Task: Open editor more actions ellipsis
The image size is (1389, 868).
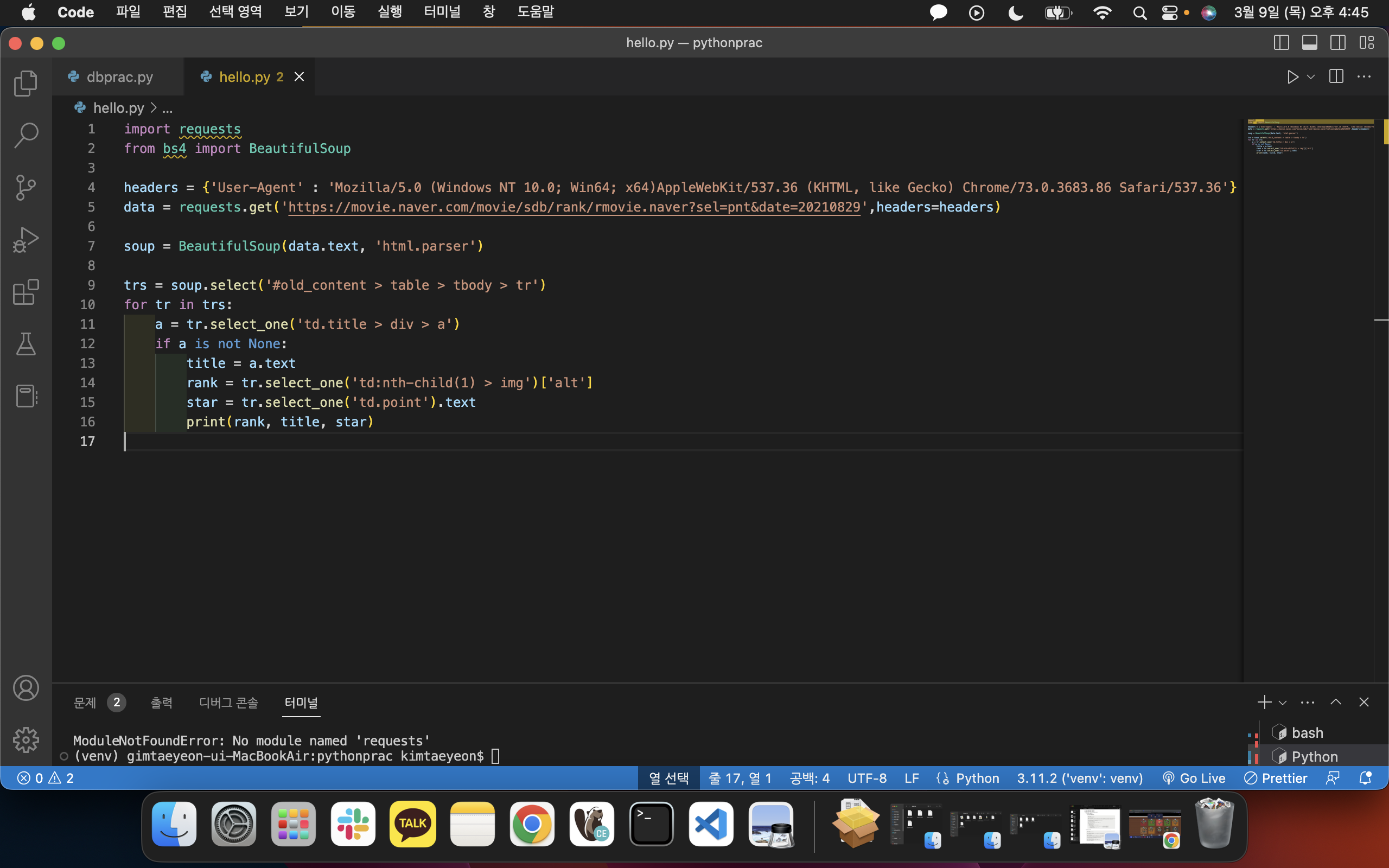Action: tap(1363, 77)
